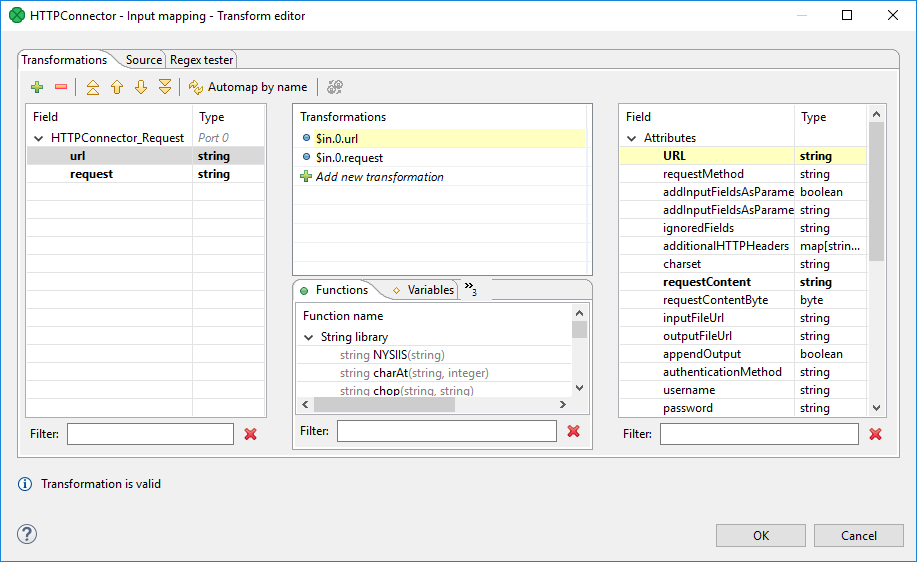The image size is (917, 562).
Task: Collapse the String library function group
Action: [x=308, y=337]
